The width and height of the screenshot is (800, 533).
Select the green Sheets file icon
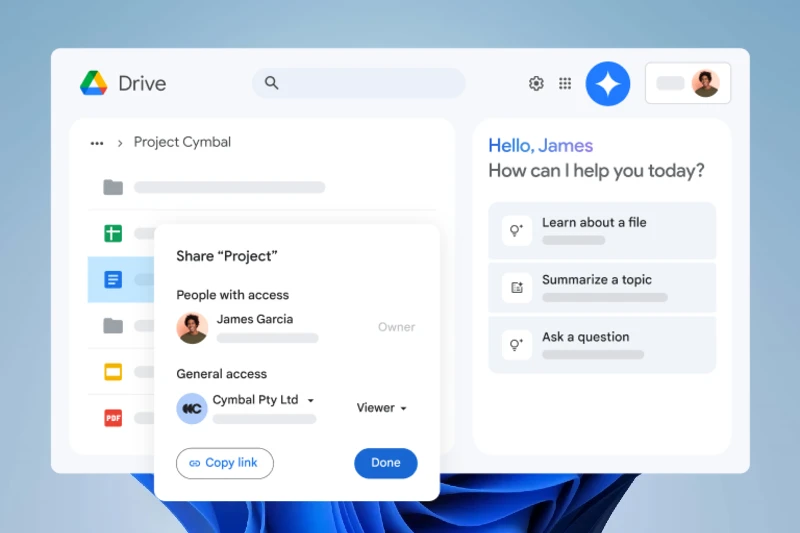point(113,233)
